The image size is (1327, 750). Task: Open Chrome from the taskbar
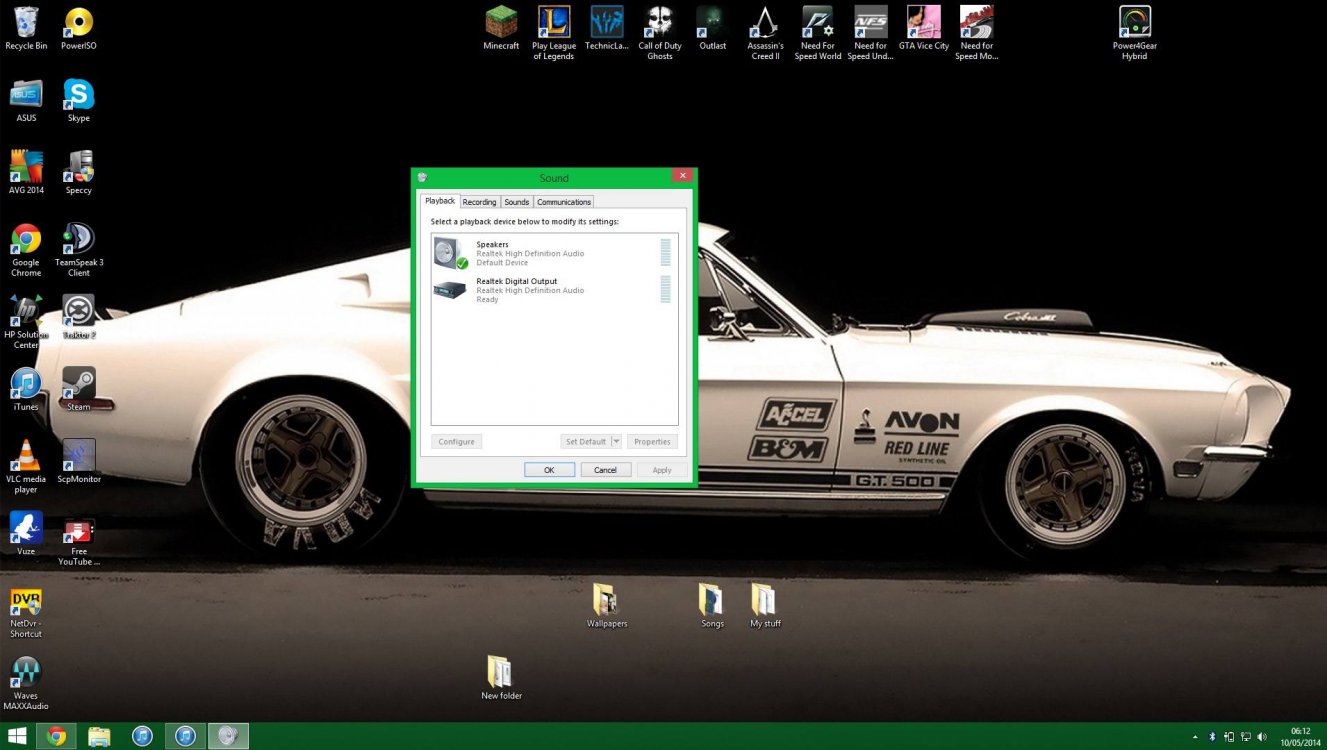click(x=56, y=737)
